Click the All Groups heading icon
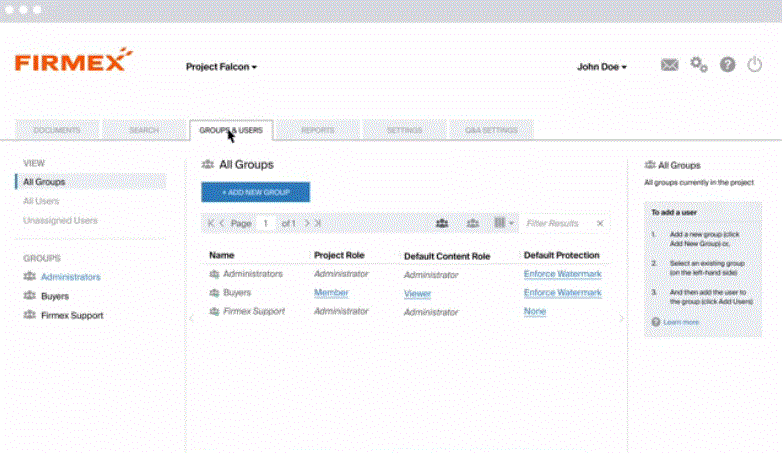 tap(207, 165)
